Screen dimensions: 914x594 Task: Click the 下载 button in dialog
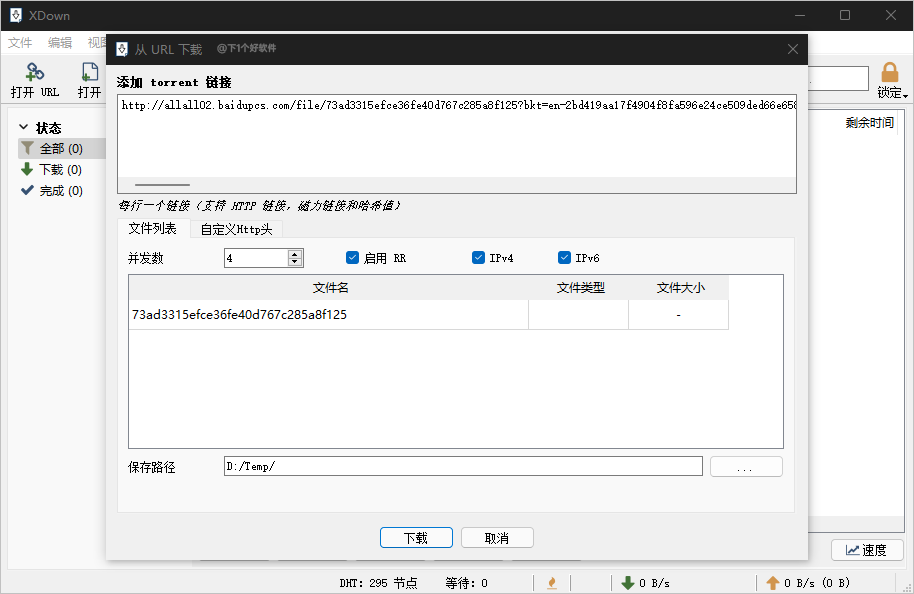pyautogui.click(x=416, y=537)
